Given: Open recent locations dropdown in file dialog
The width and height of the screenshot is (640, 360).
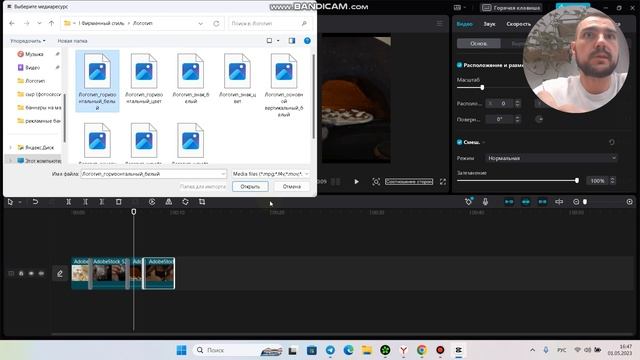Looking at the screenshot, I should (x=39, y=24).
